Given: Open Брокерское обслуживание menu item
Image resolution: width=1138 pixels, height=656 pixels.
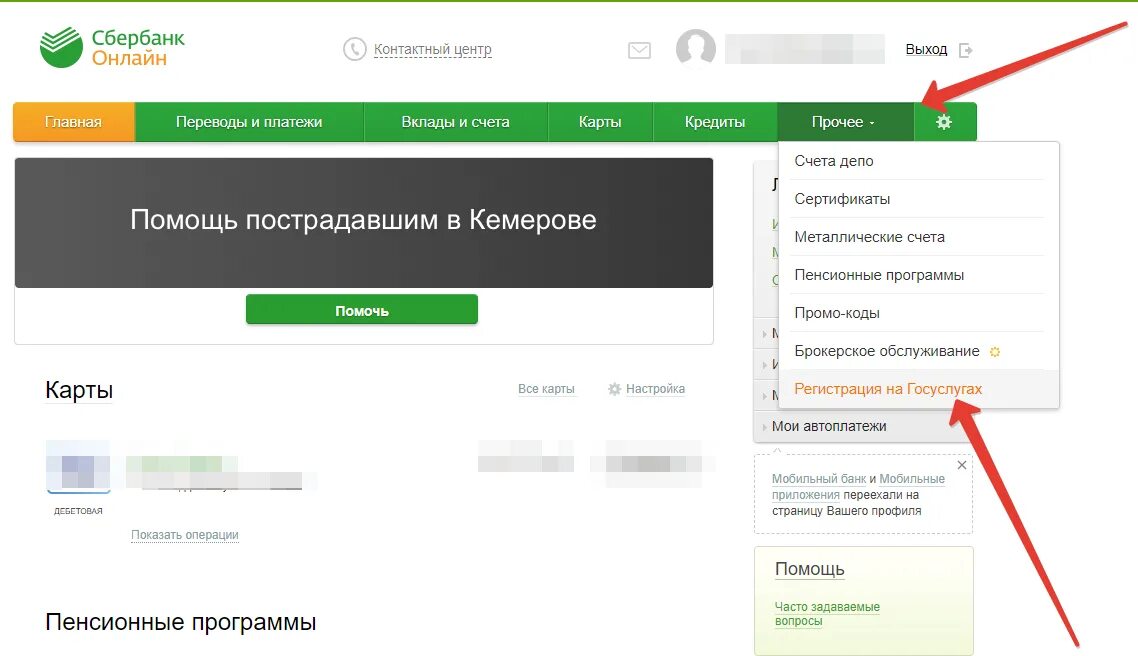Looking at the screenshot, I should coord(918,351).
